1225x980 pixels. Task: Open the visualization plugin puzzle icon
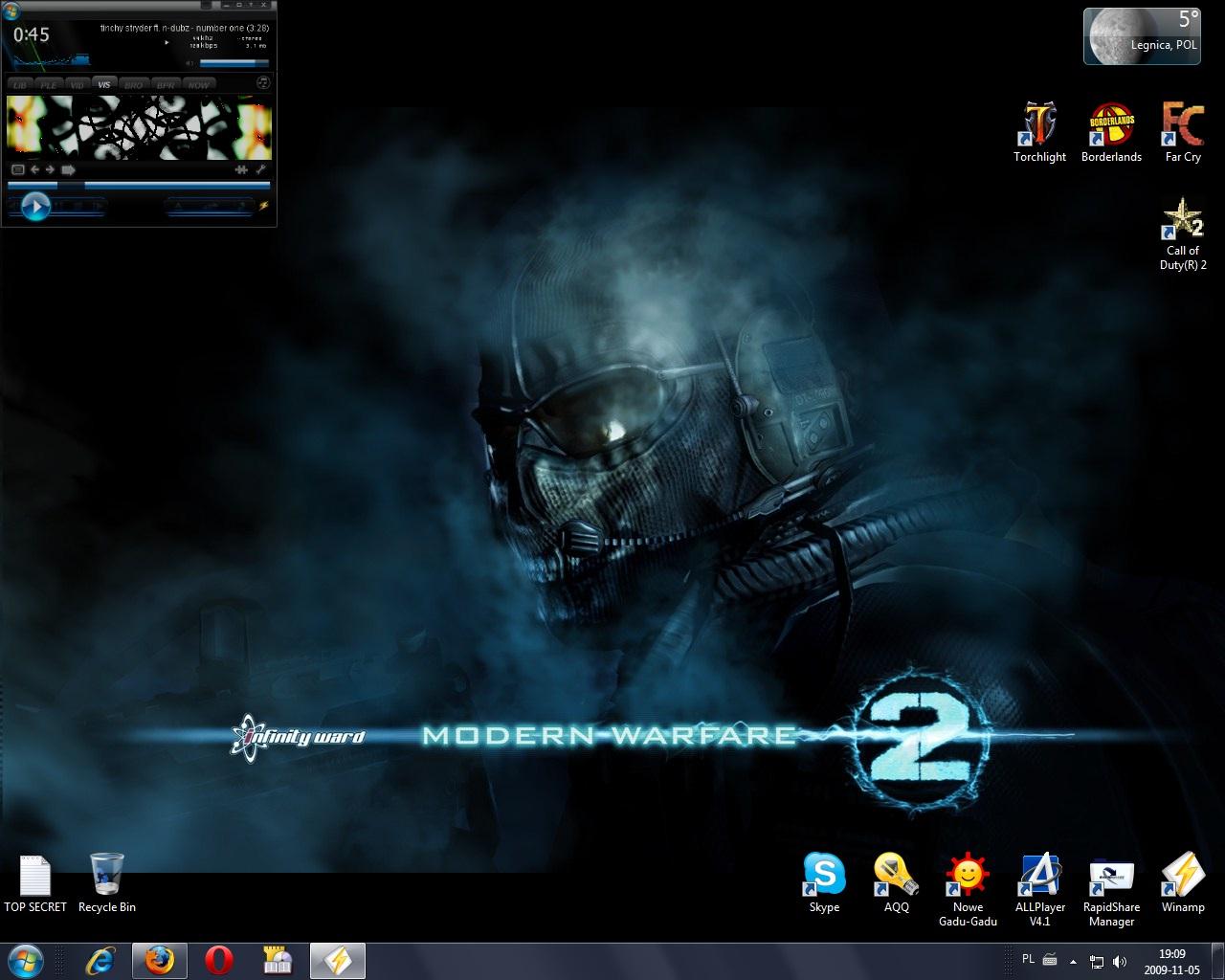coord(241,169)
